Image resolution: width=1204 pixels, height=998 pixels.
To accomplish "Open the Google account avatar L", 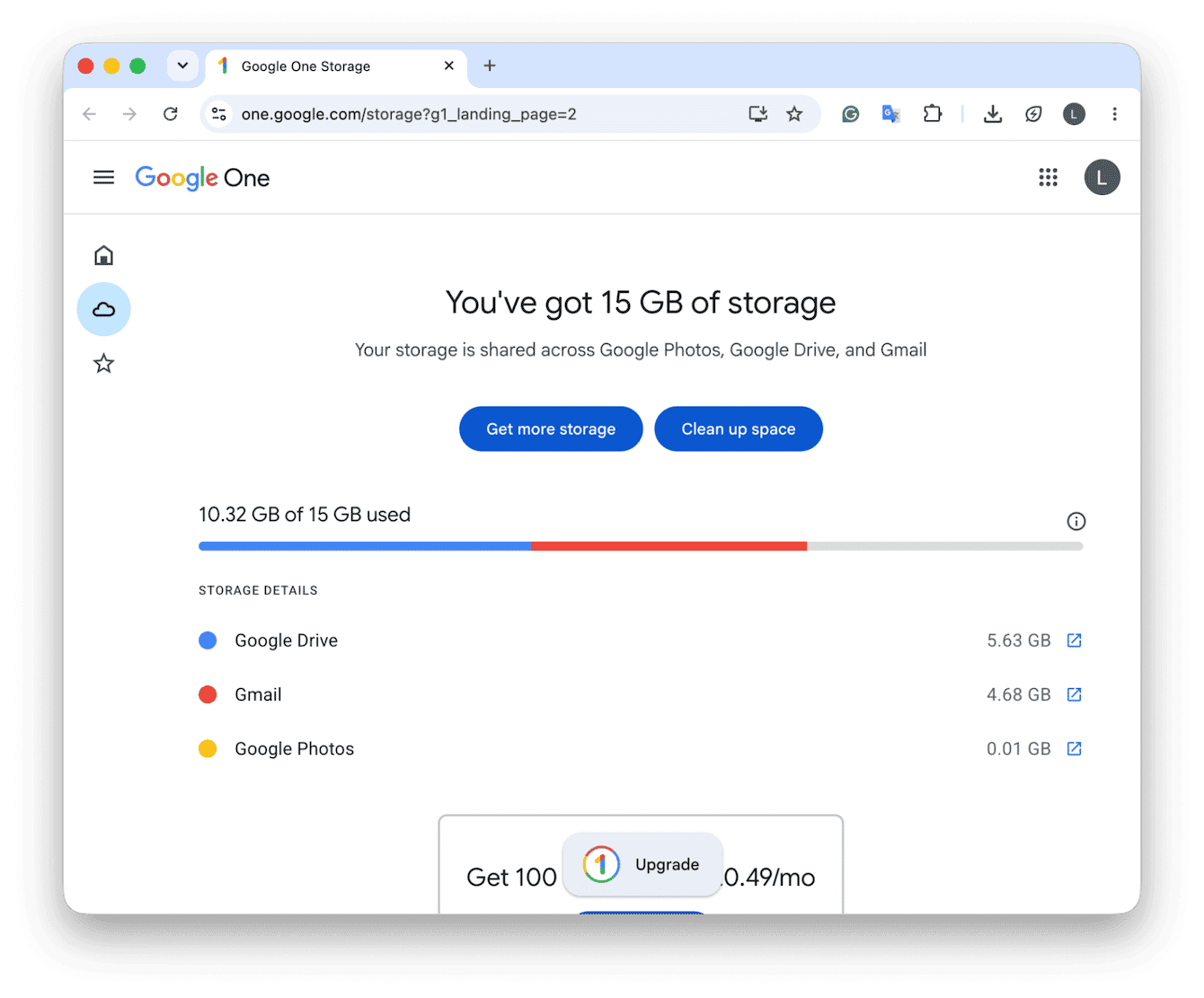I will (x=1102, y=178).
